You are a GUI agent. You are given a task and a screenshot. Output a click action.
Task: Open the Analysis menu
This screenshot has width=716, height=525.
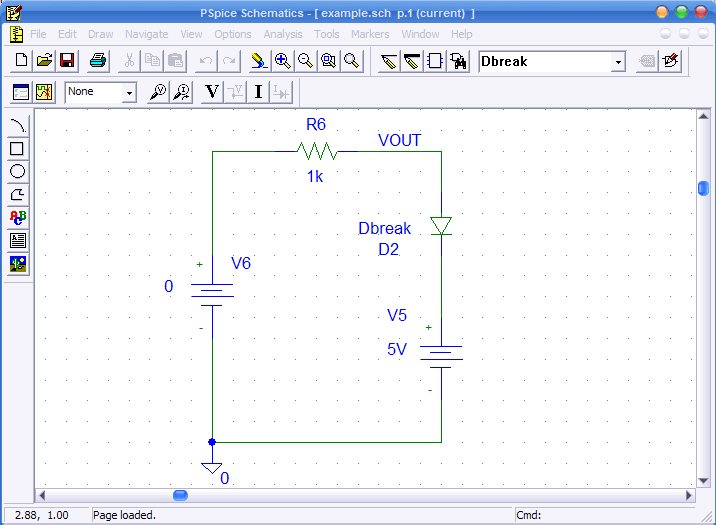point(283,34)
